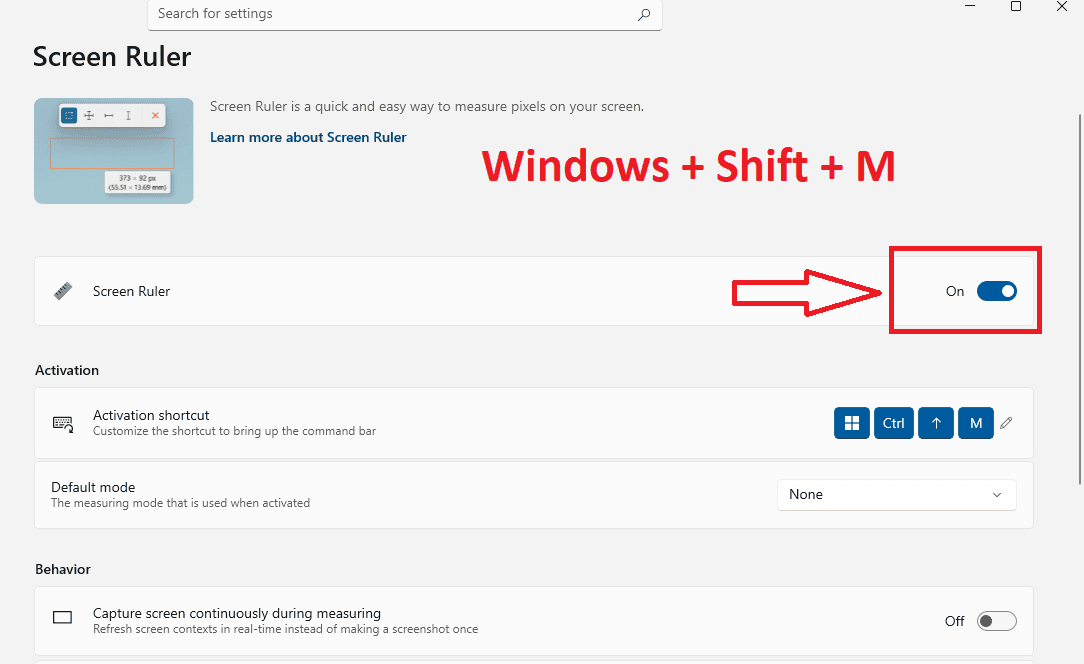Viewport: 1084px width, 664px height.
Task: Click the Screen Ruler page title
Action: coord(112,57)
